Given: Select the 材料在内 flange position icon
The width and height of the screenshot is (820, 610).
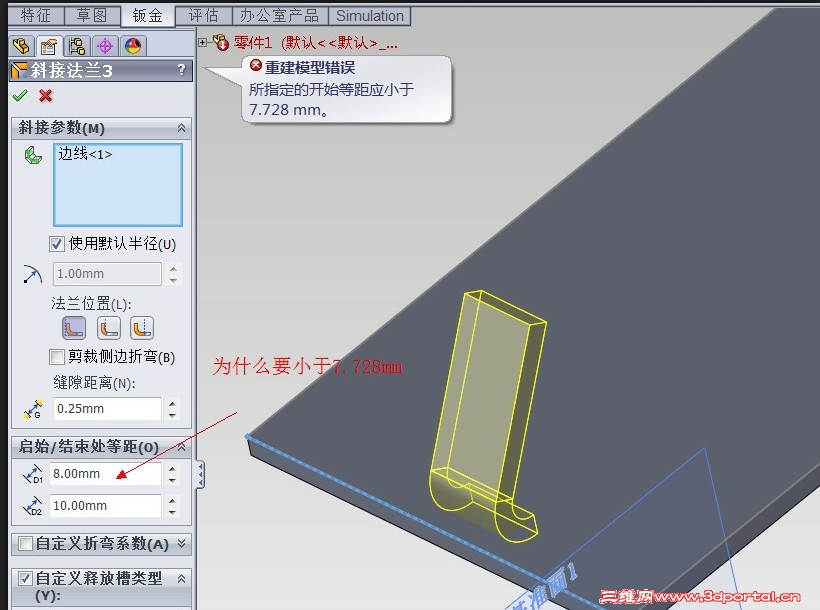Looking at the screenshot, I should [72, 327].
